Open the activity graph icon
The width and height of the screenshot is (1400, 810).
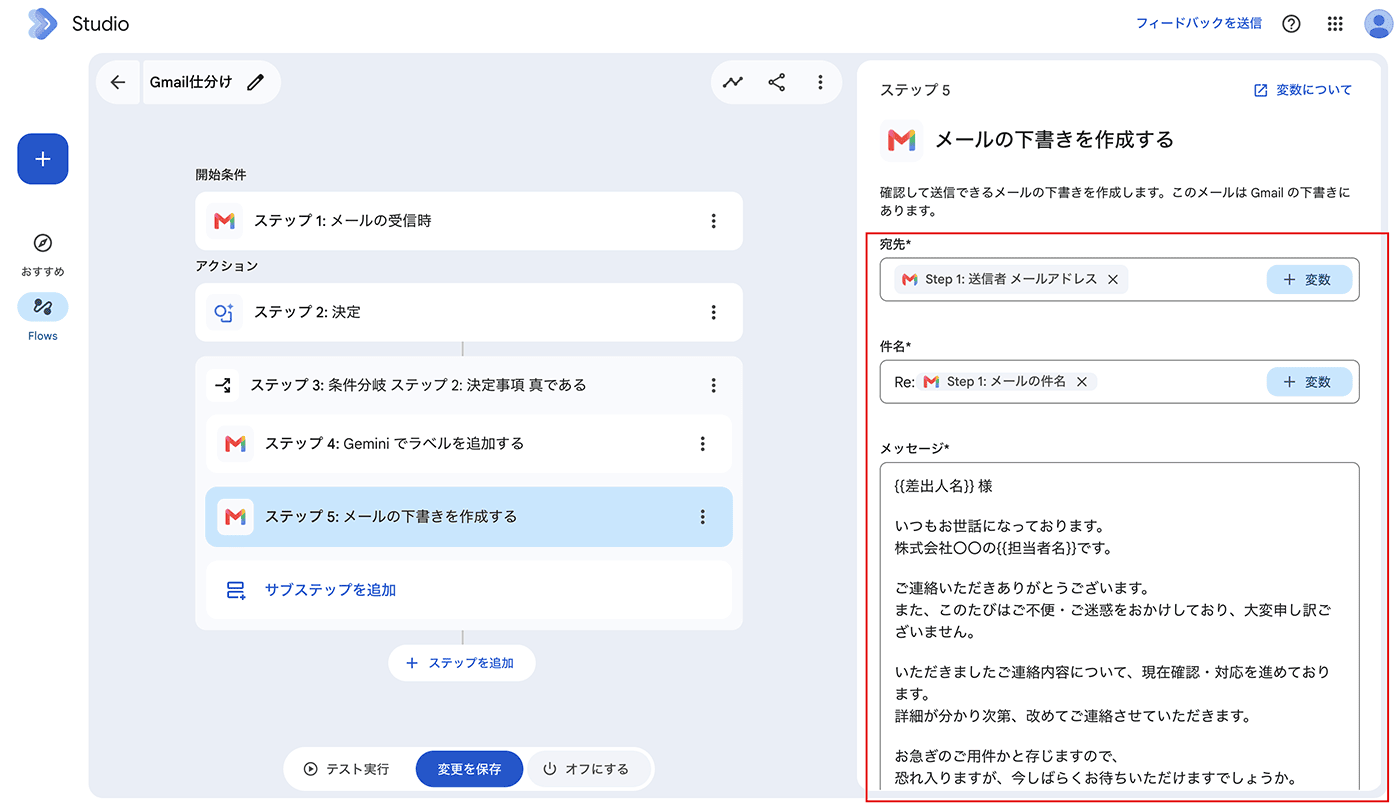[734, 82]
